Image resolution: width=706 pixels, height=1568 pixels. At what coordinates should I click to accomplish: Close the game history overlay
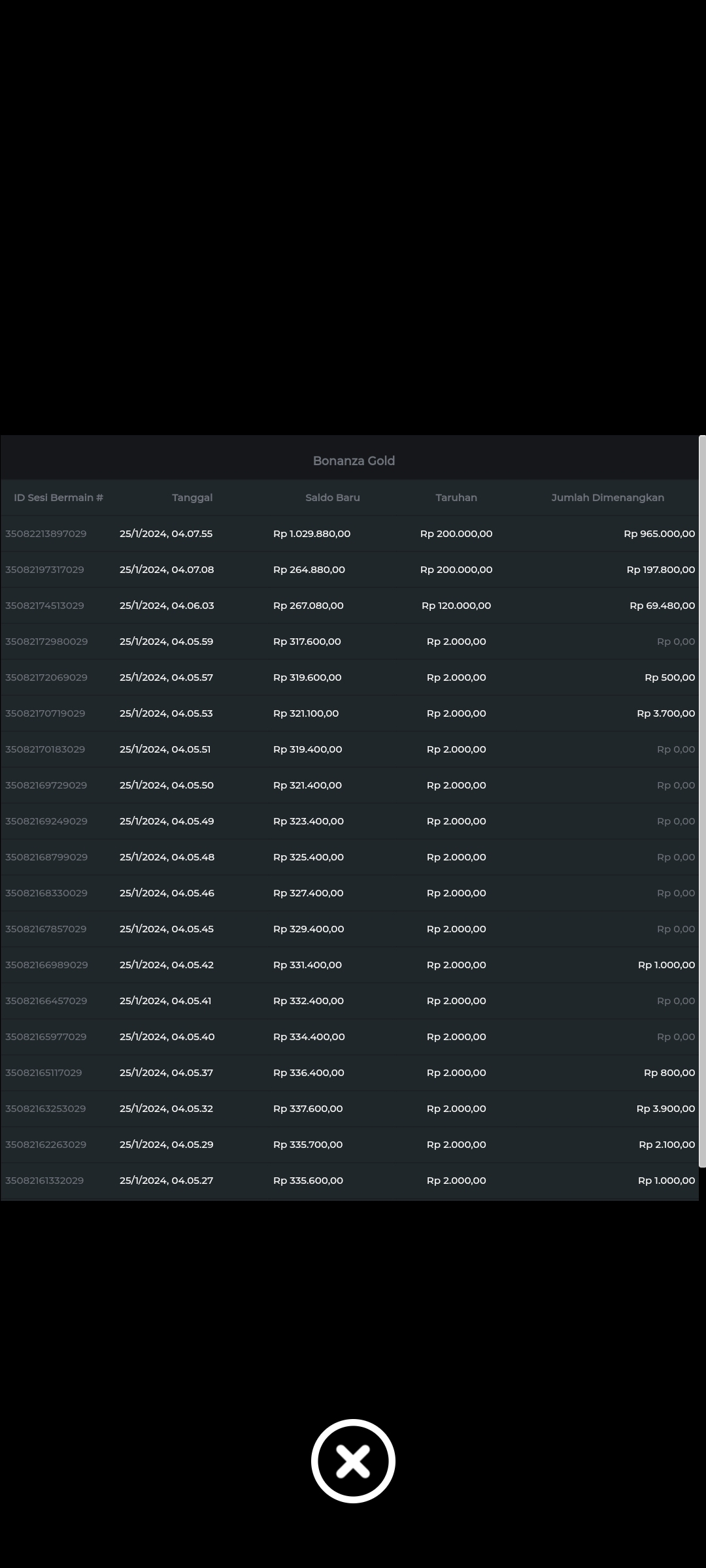(x=353, y=1461)
